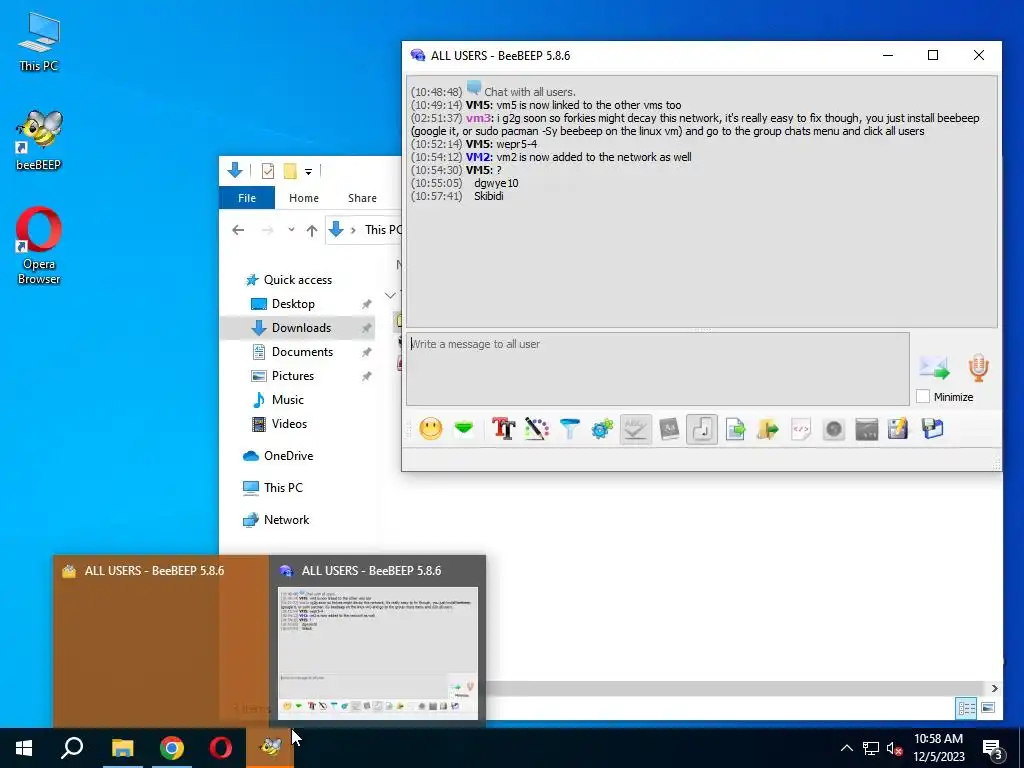The height and width of the screenshot is (768, 1024).
Task: Click File Explorer on the taskbar
Action: click(122, 748)
